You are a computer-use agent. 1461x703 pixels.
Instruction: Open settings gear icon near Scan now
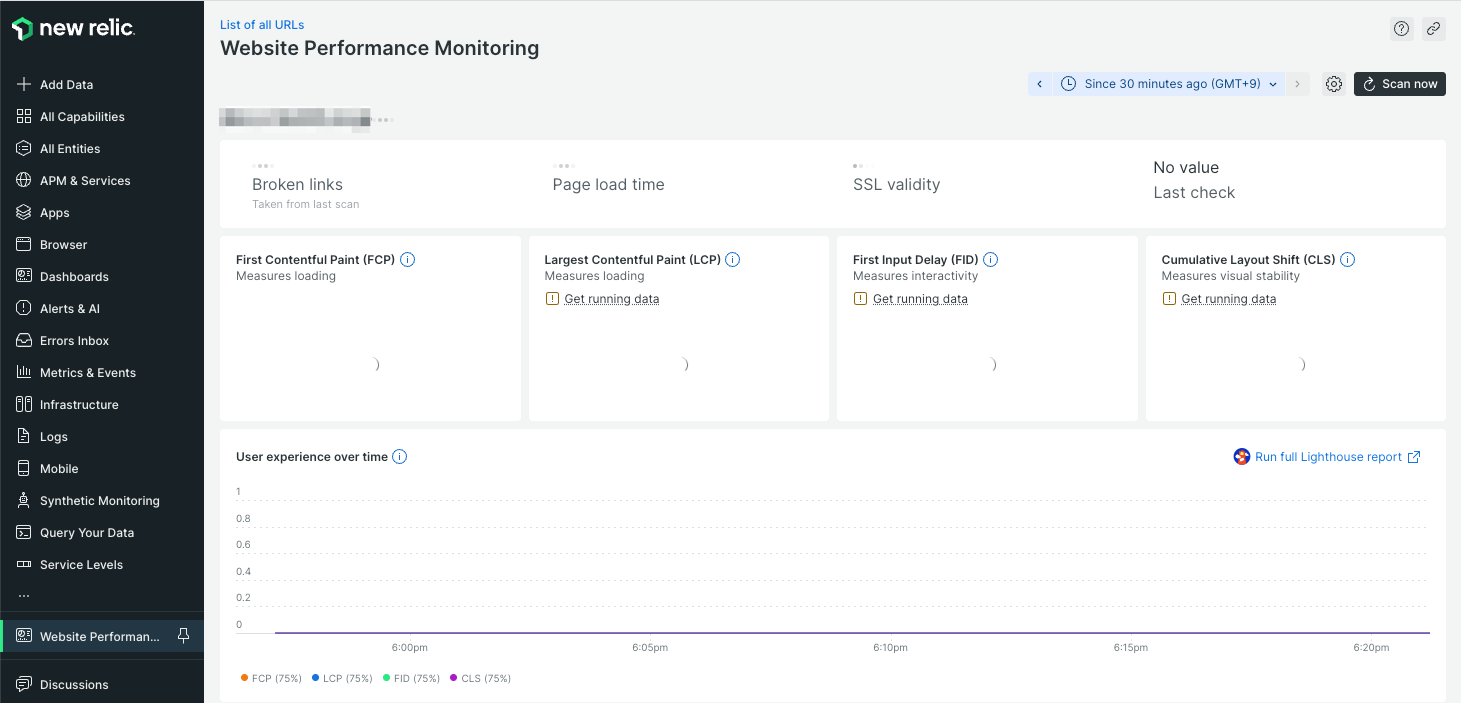coord(1333,84)
